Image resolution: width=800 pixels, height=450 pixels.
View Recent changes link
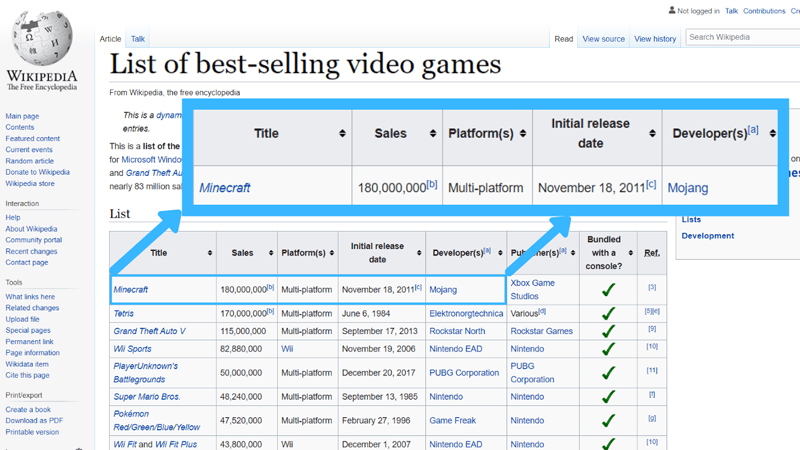click(x=31, y=252)
